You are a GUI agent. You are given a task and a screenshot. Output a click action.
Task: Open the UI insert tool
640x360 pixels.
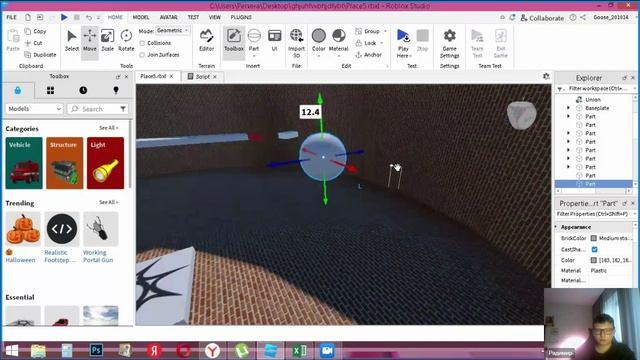(x=274, y=40)
